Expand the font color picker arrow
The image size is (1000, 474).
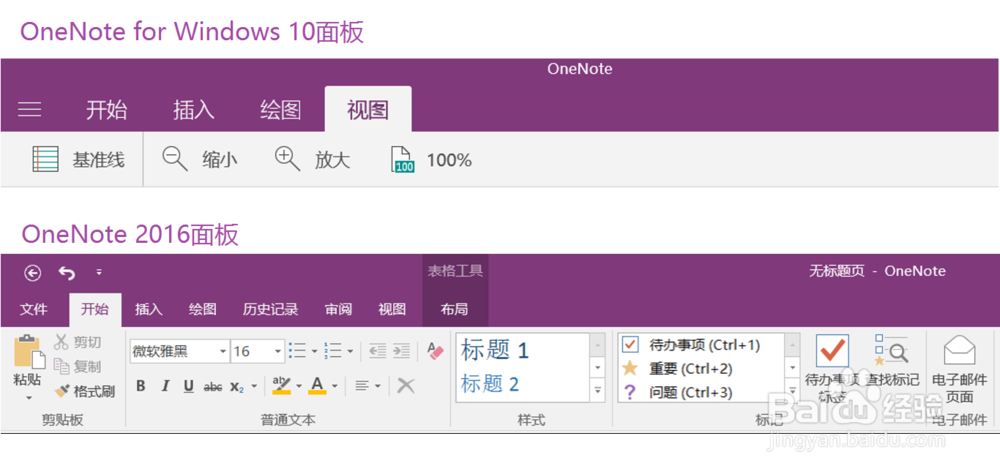pos(335,387)
